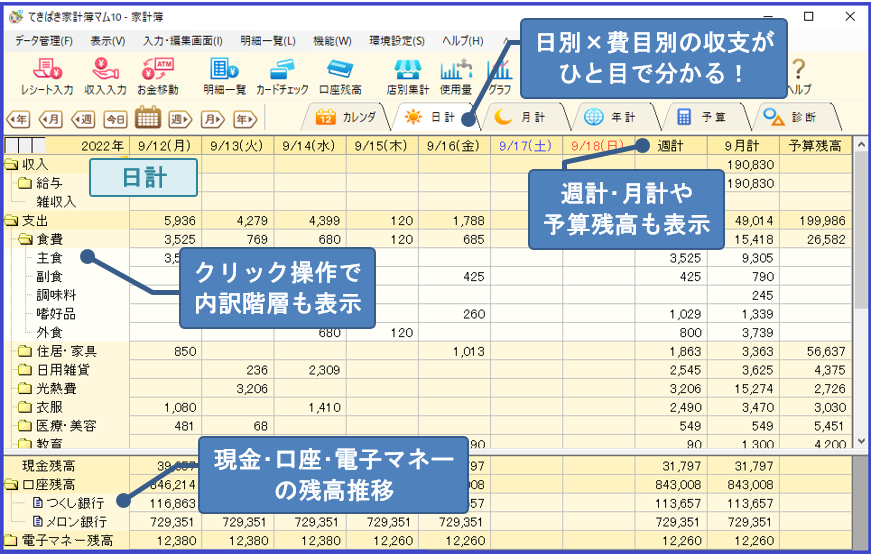873x554 pixels.
Task: Click the vertical scrollbar down arrow
Action: tap(861, 440)
